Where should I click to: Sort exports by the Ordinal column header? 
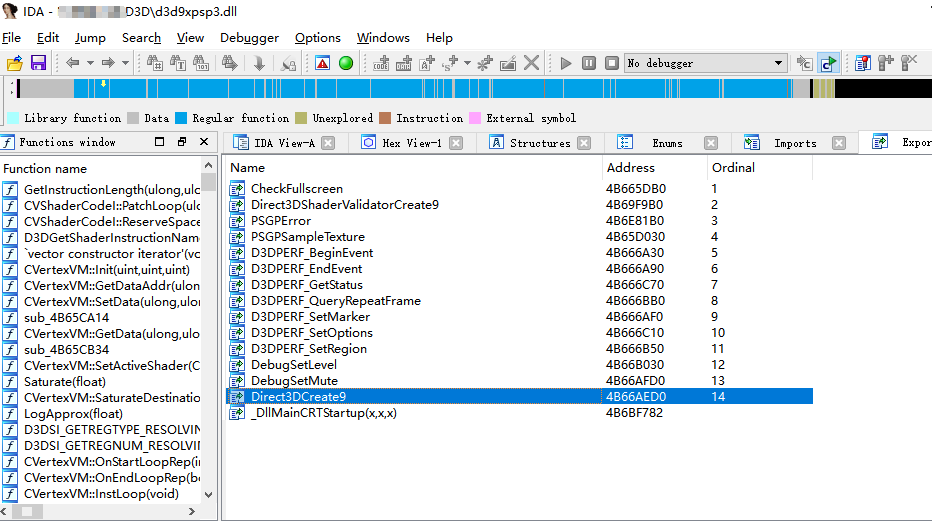[x=760, y=168]
